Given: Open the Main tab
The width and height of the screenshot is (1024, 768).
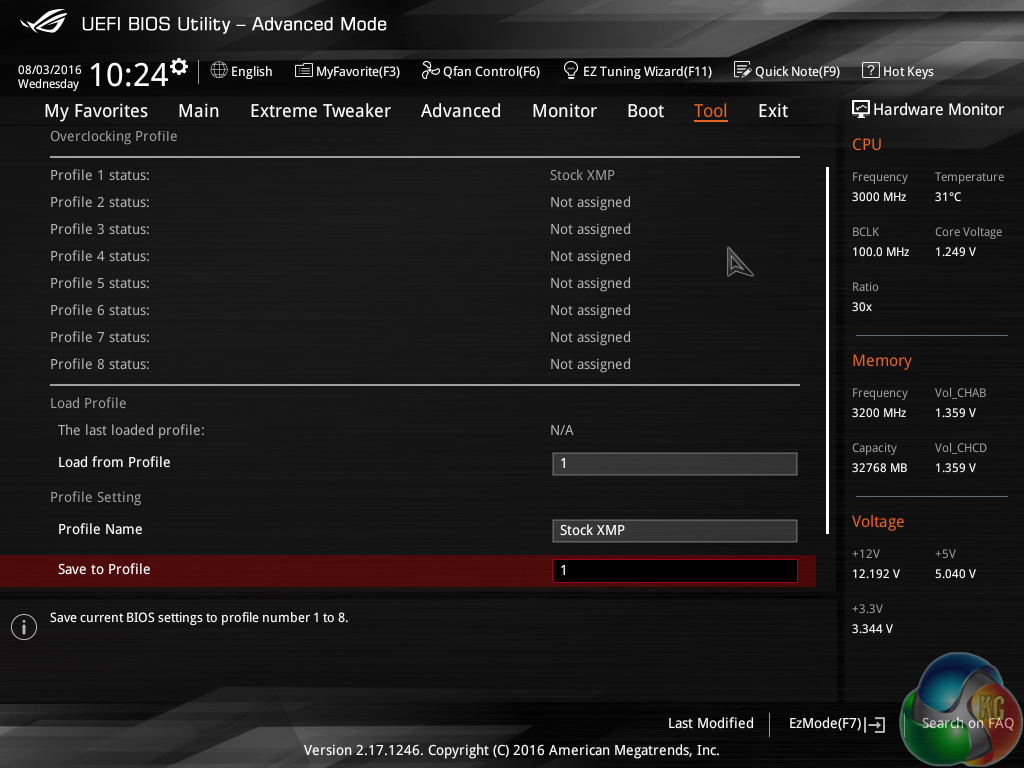Looking at the screenshot, I should pyautogui.click(x=199, y=111).
